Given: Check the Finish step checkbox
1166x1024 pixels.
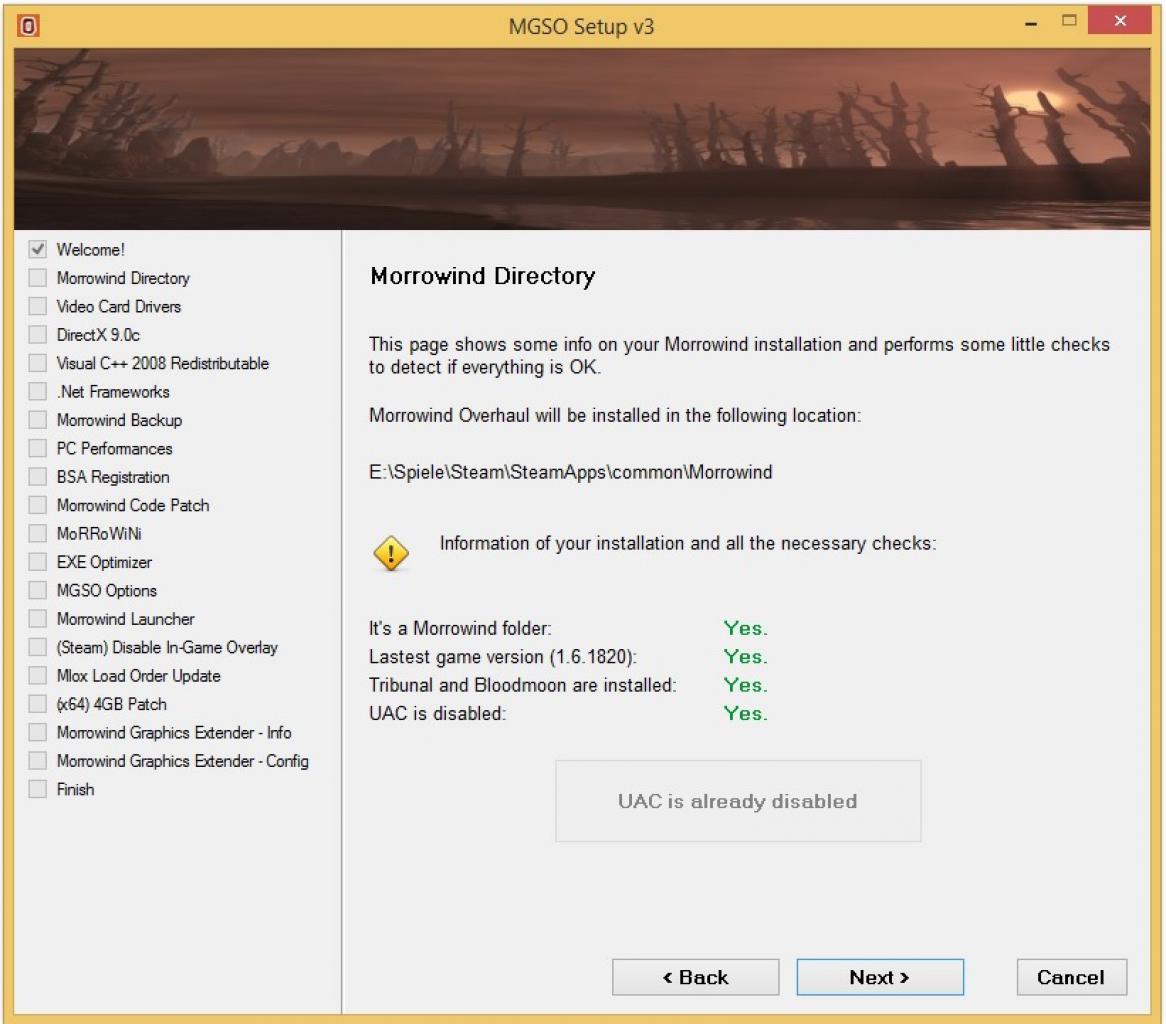Looking at the screenshot, I should pyautogui.click(x=37, y=788).
